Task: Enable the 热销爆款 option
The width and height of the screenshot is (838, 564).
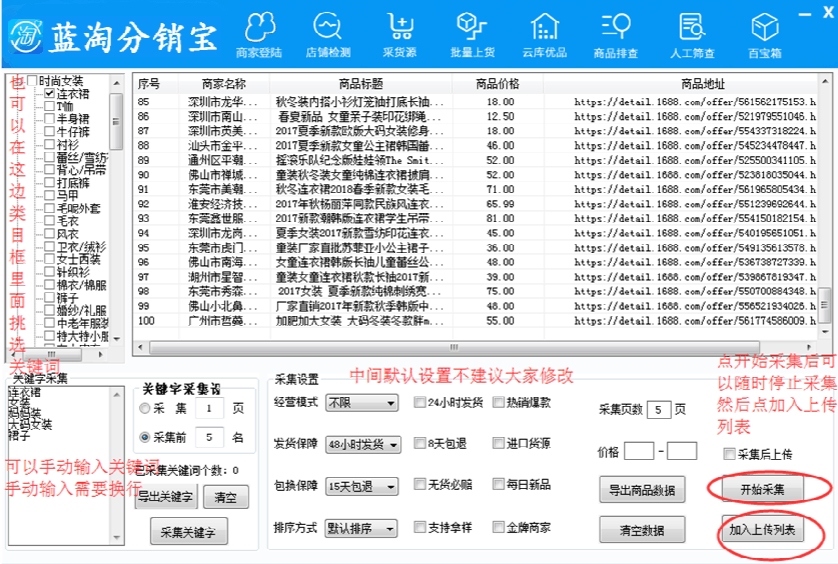Action: [498, 402]
